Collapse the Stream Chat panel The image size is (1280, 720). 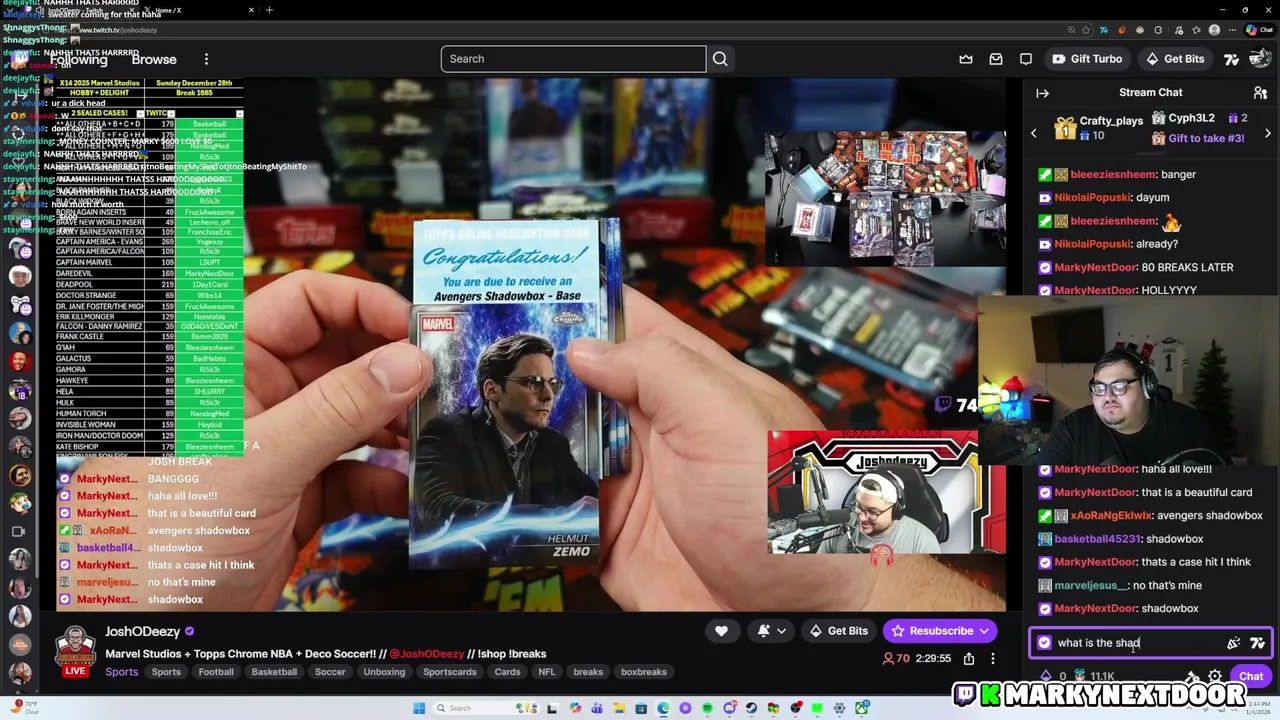pyautogui.click(x=1043, y=93)
